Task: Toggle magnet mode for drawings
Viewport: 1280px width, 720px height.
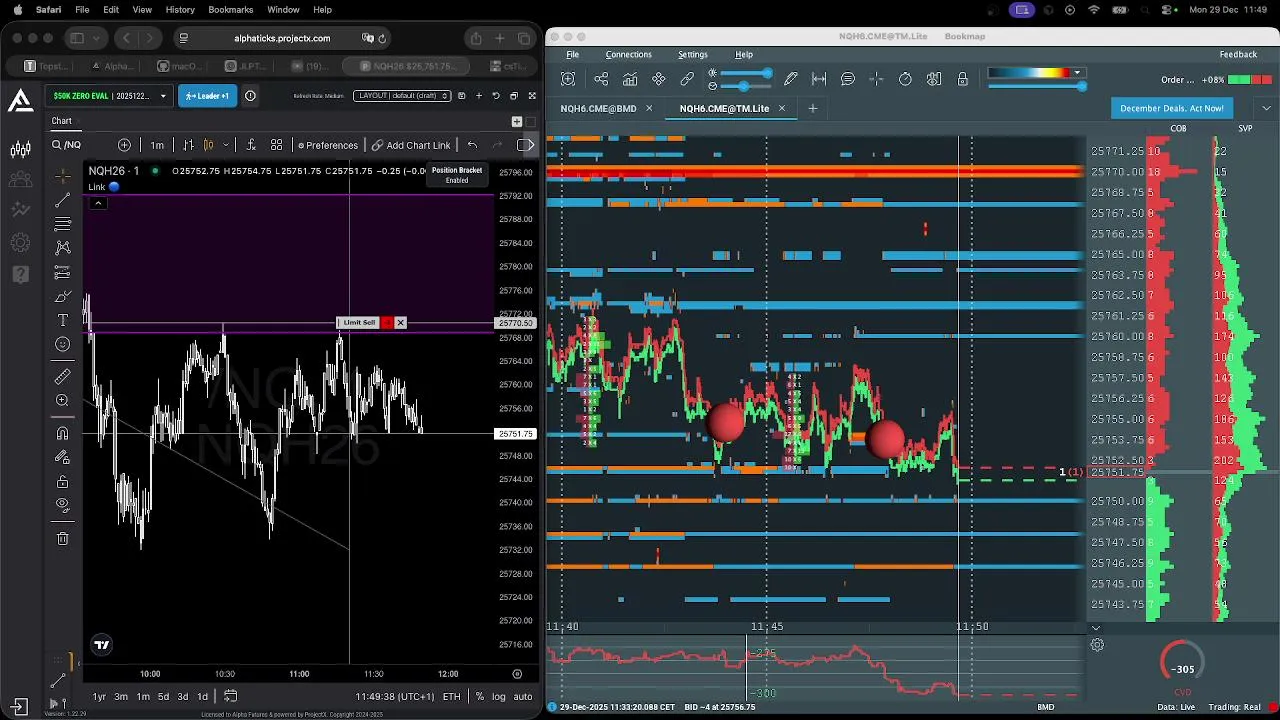Action: coord(62,433)
